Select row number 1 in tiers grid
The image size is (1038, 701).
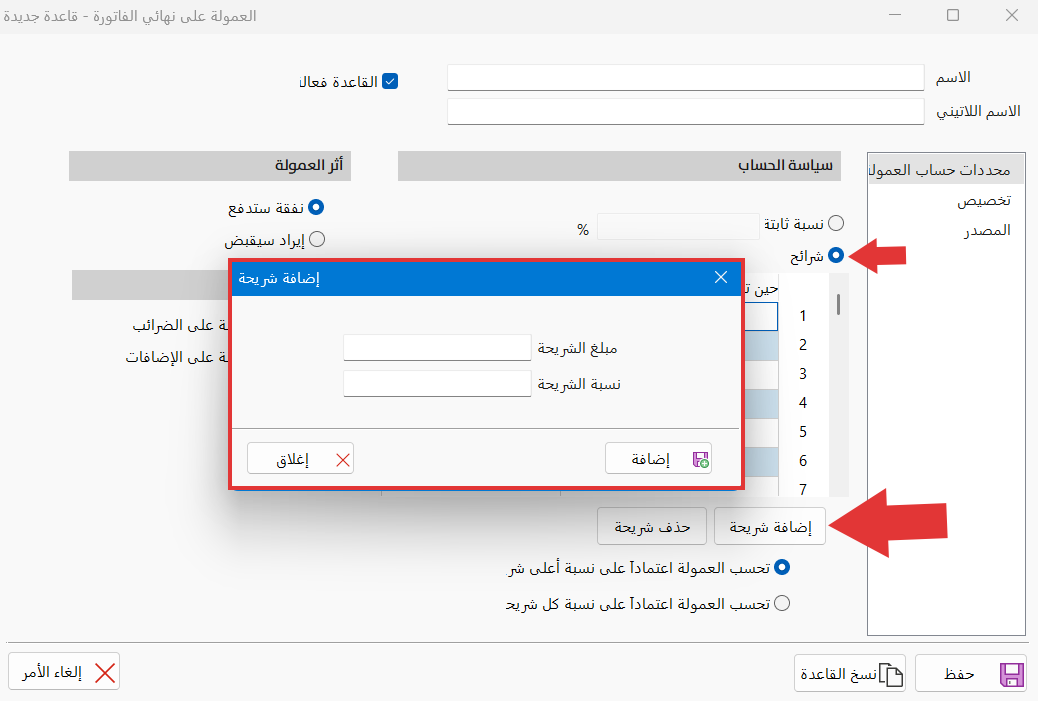[x=803, y=316]
